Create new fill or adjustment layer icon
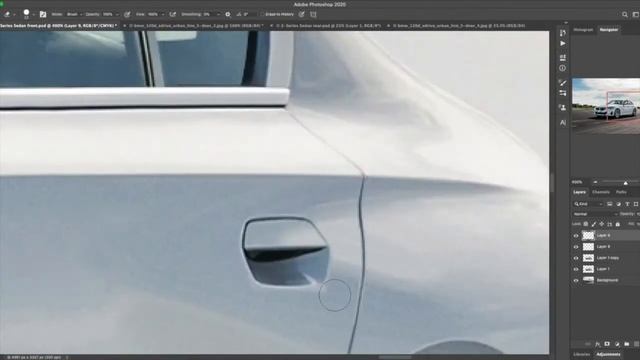 pos(617,344)
